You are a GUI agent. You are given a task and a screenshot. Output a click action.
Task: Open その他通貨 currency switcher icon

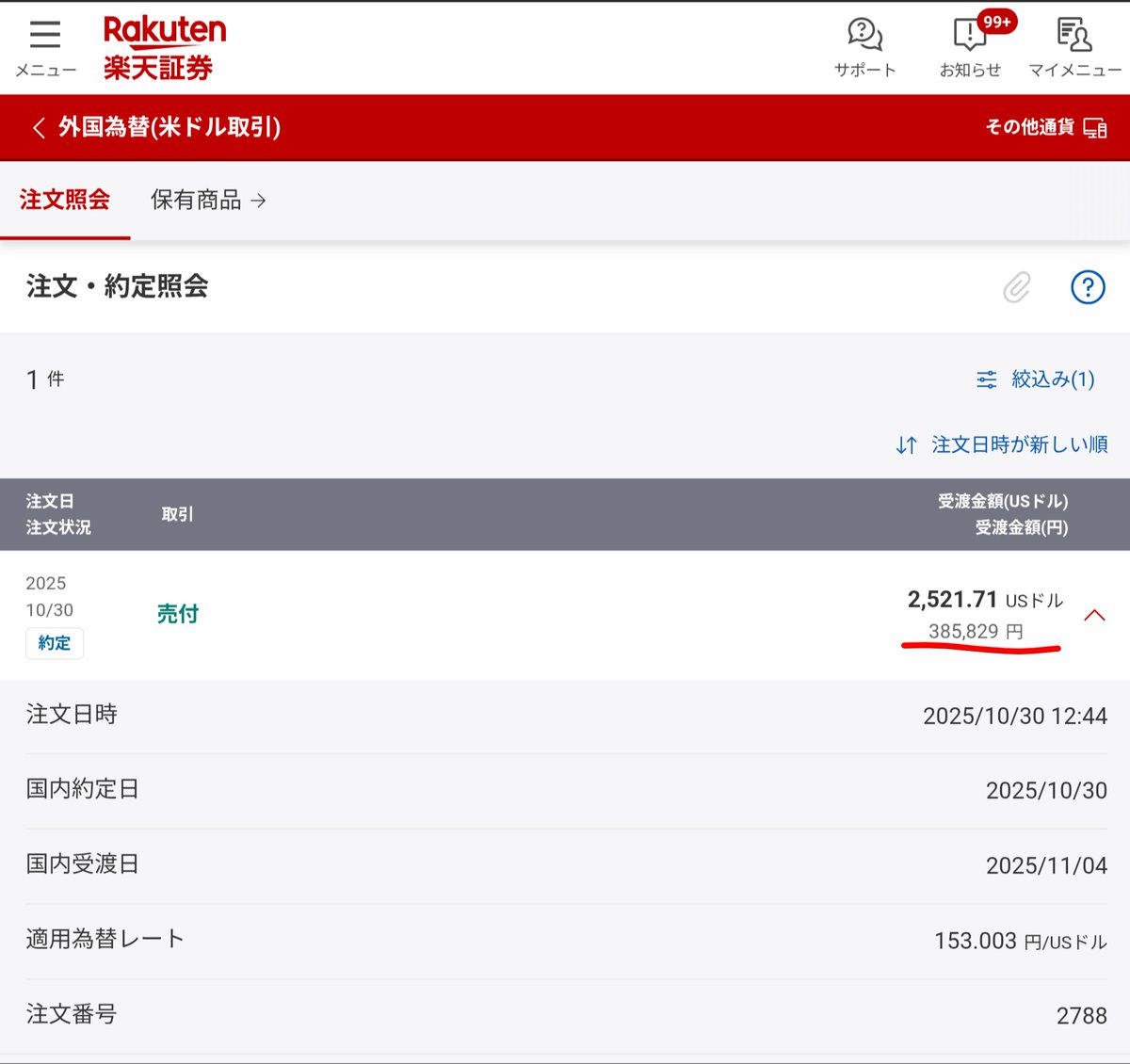[1095, 127]
